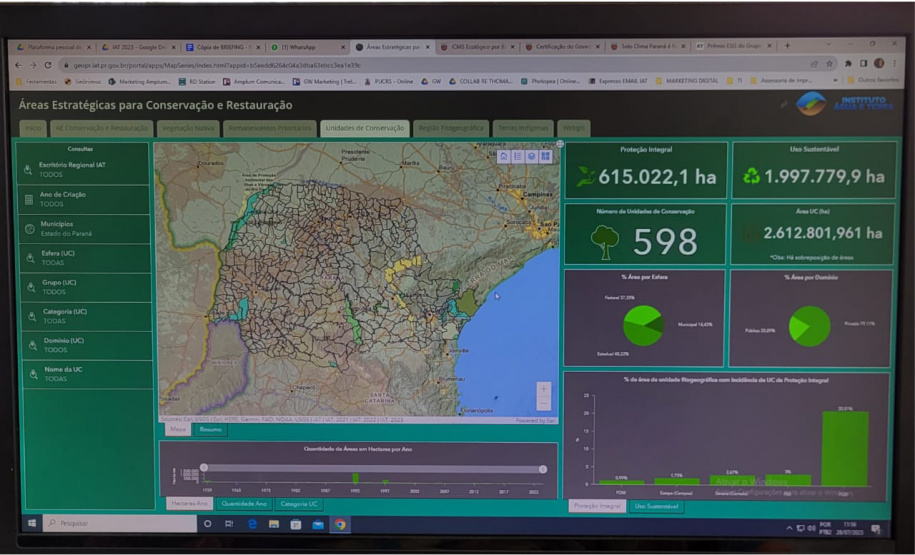Reload the page in Chrome
The width and height of the screenshot is (915, 555).
point(47,64)
